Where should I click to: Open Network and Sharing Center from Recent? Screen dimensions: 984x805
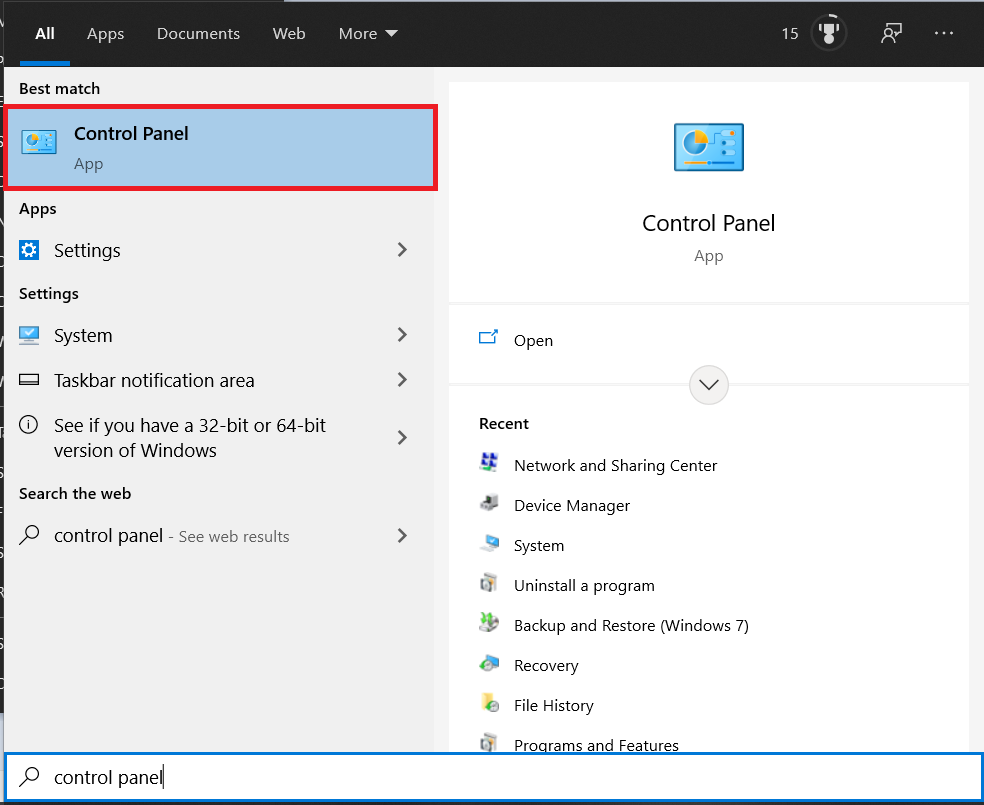(x=615, y=465)
